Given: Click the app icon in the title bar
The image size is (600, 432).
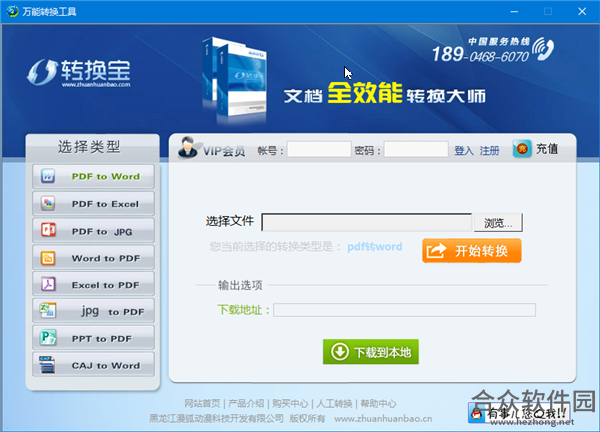Looking at the screenshot, I should tap(12, 11).
